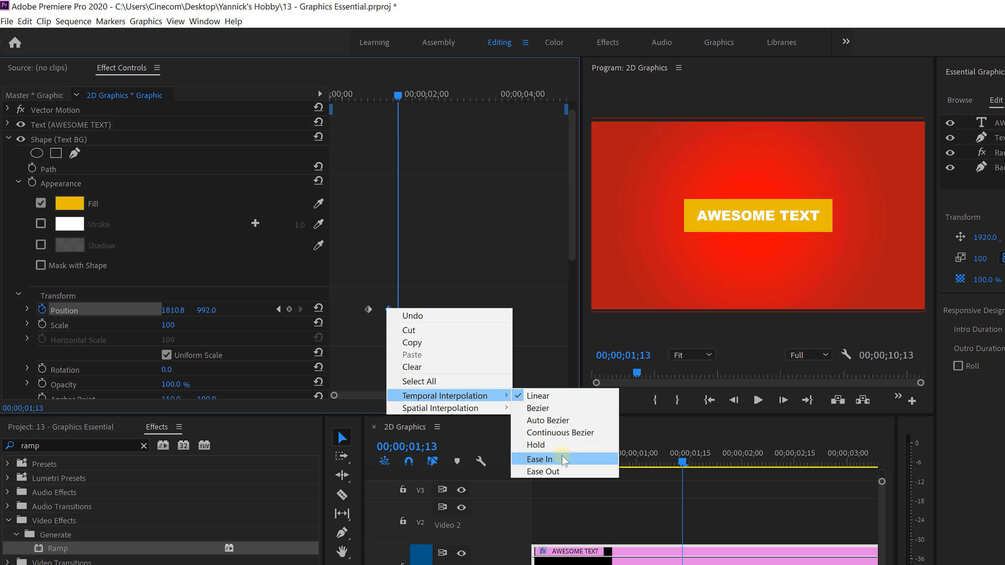1005x565 pixels.
Task: Reset the Position parameter
Action: (318, 308)
